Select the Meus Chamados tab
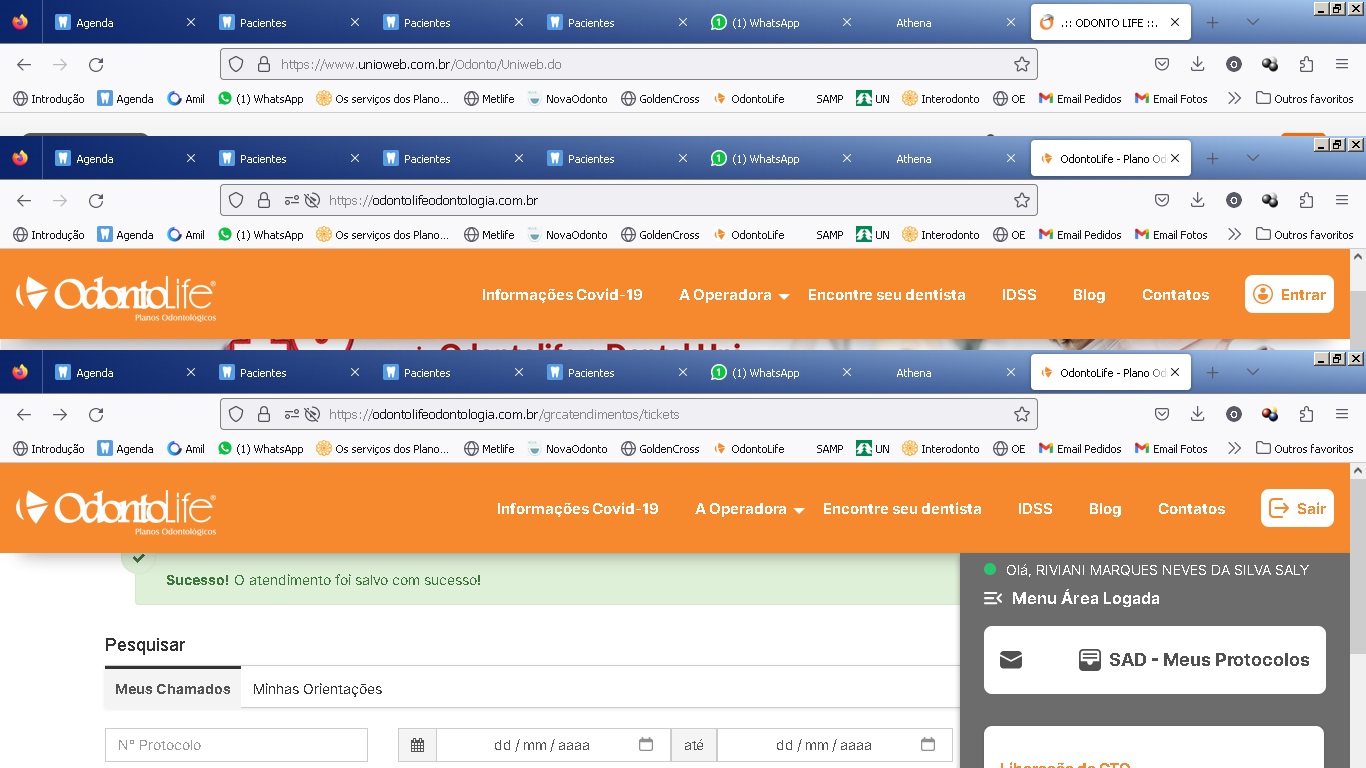The height and width of the screenshot is (768, 1366). 173,689
